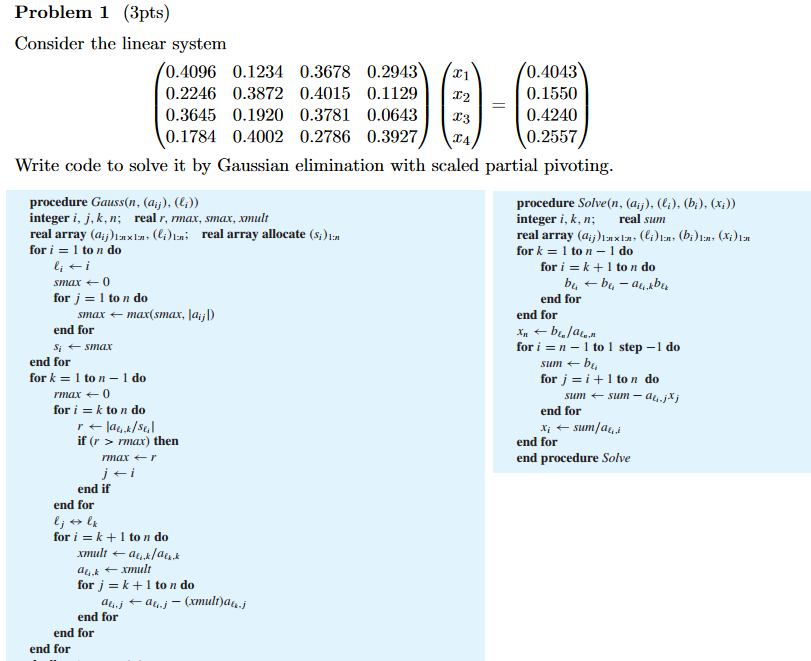Click the "for j = k + 1 to n do" line

pos(136,585)
